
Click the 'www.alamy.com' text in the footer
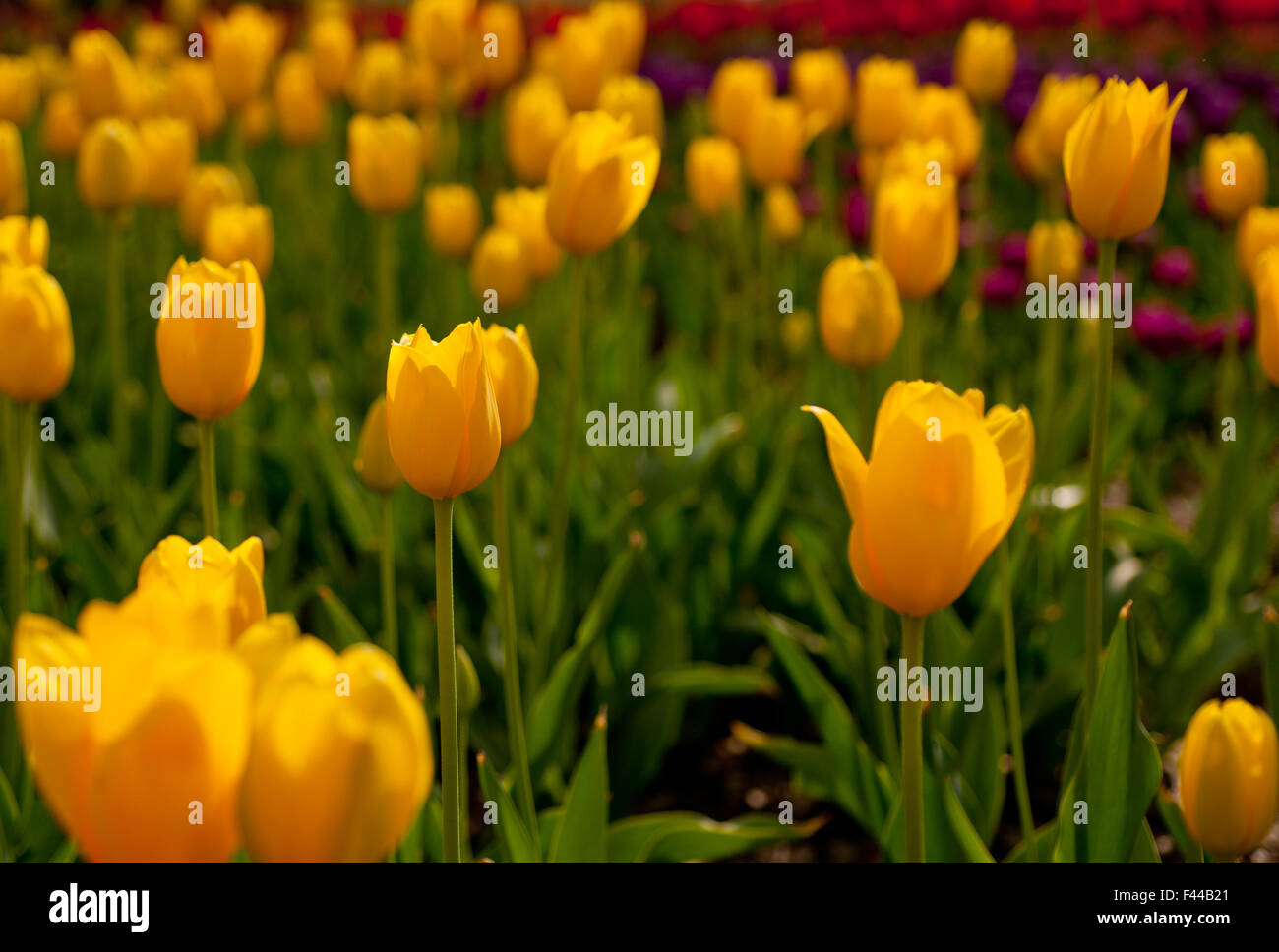point(1164,920)
